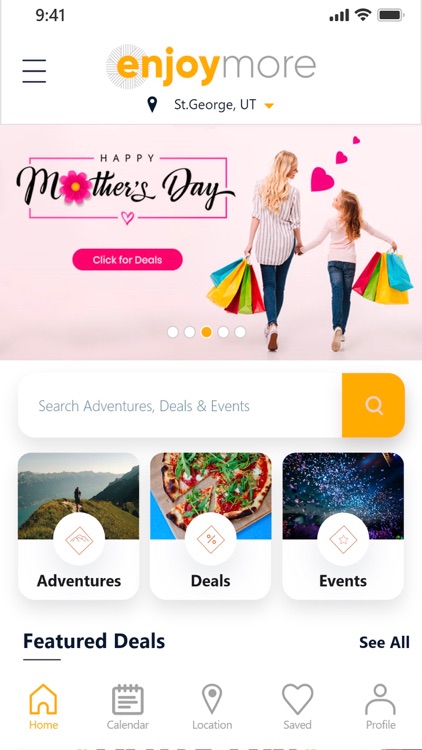422x750 pixels.
Task: Switch to the Location tab
Action: point(212,706)
